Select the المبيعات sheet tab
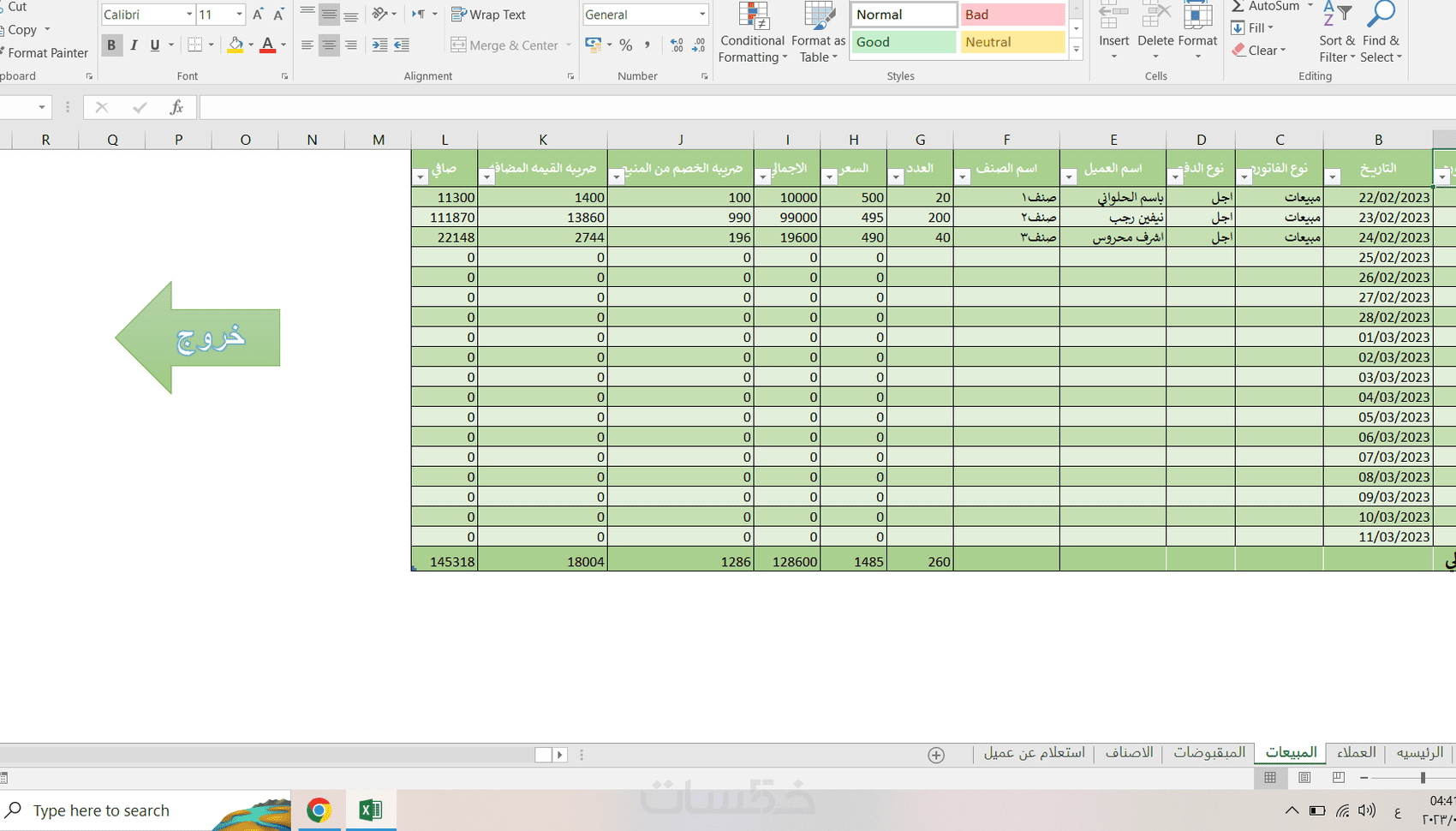1456x831 pixels. pos(1291,752)
